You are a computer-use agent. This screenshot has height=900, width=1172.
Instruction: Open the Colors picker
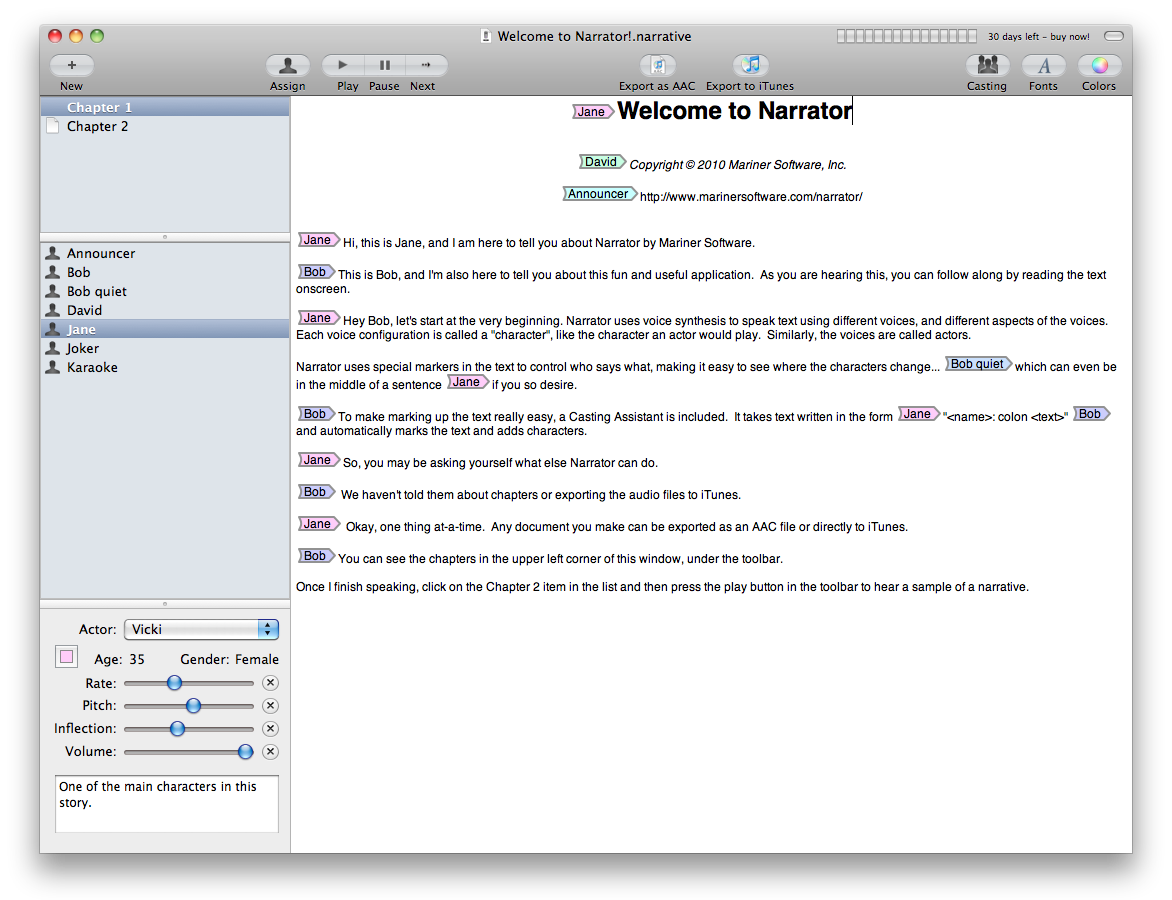[1099, 66]
